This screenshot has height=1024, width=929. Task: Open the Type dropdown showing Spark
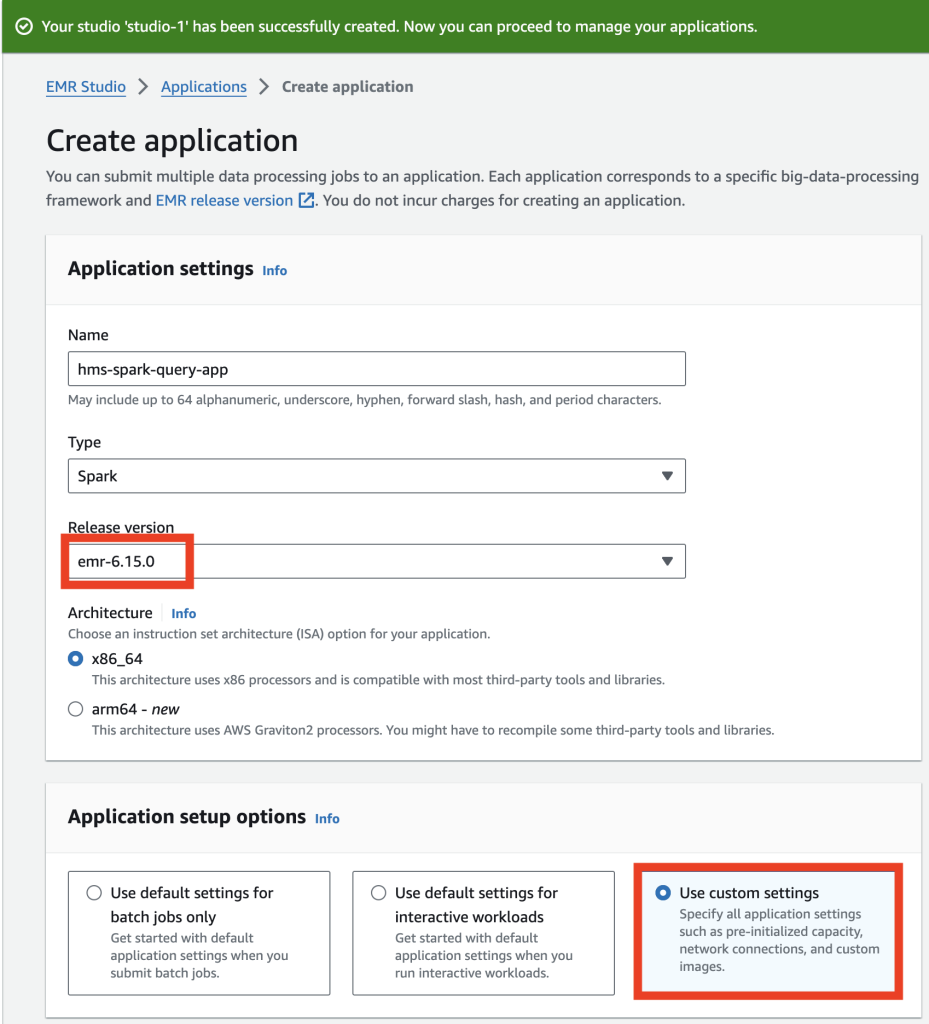click(377, 476)
